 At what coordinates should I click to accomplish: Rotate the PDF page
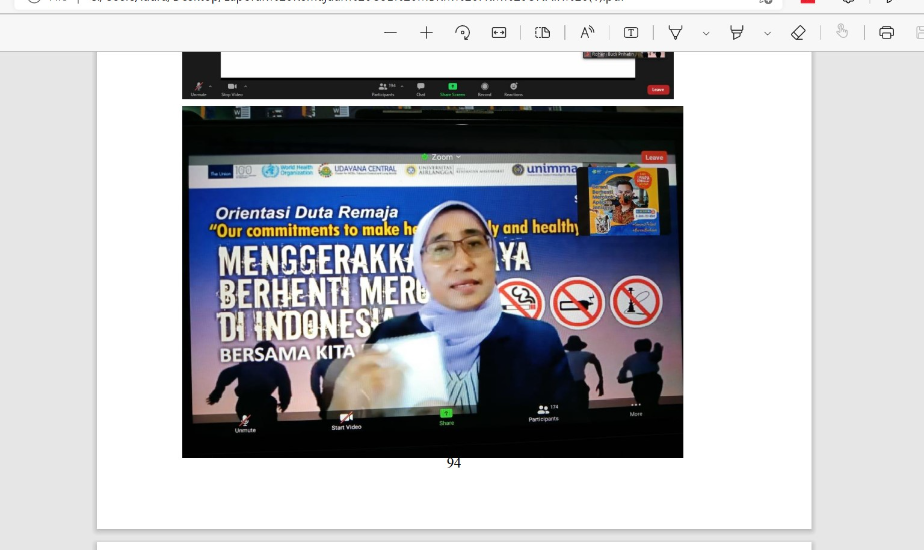463,33
